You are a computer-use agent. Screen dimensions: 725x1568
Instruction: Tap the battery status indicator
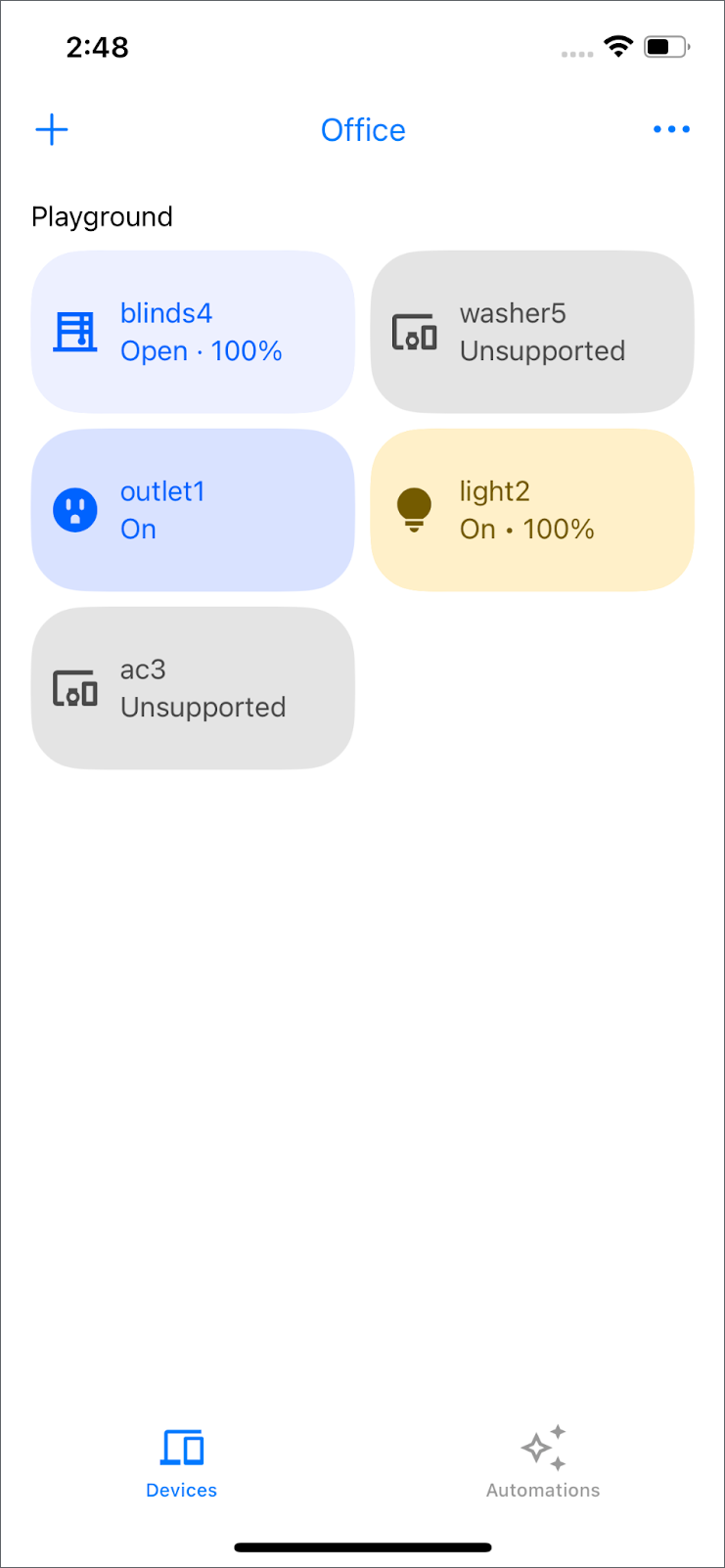[x=666, y=46]
